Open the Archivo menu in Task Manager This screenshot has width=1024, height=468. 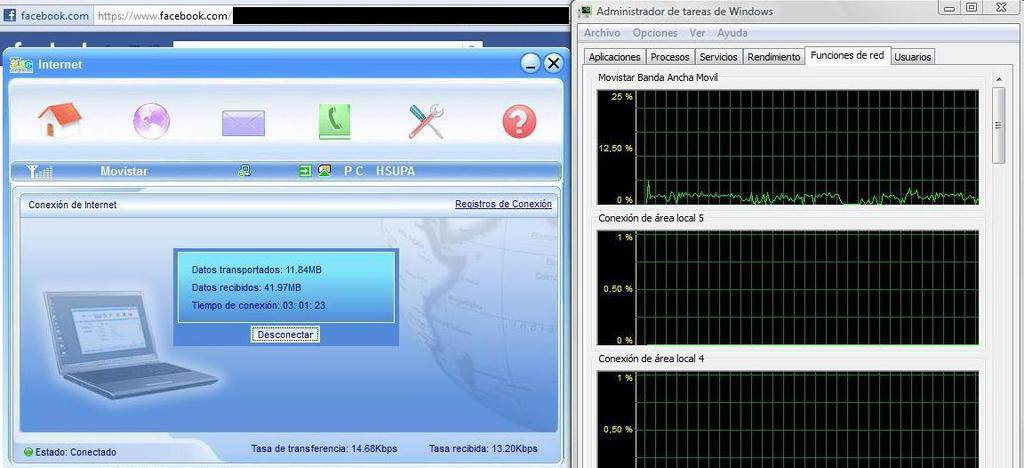[602, 33]
